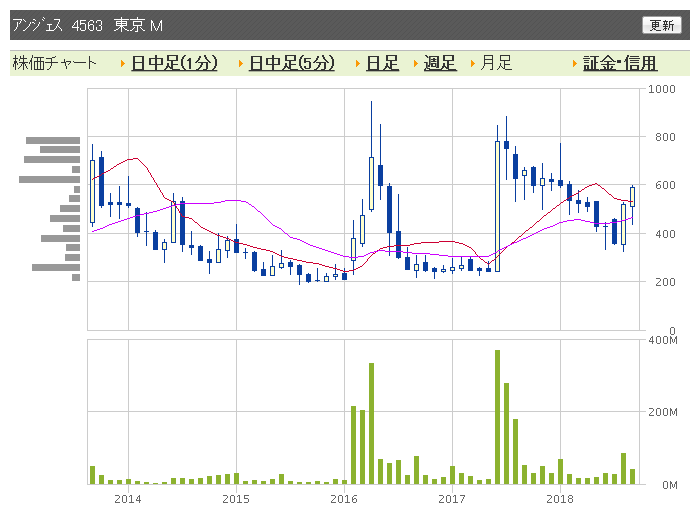Open the 日中足(1分) intraday chart link
Image resolution: width=700 pixels, height=532 pixels.
(174, 63)
